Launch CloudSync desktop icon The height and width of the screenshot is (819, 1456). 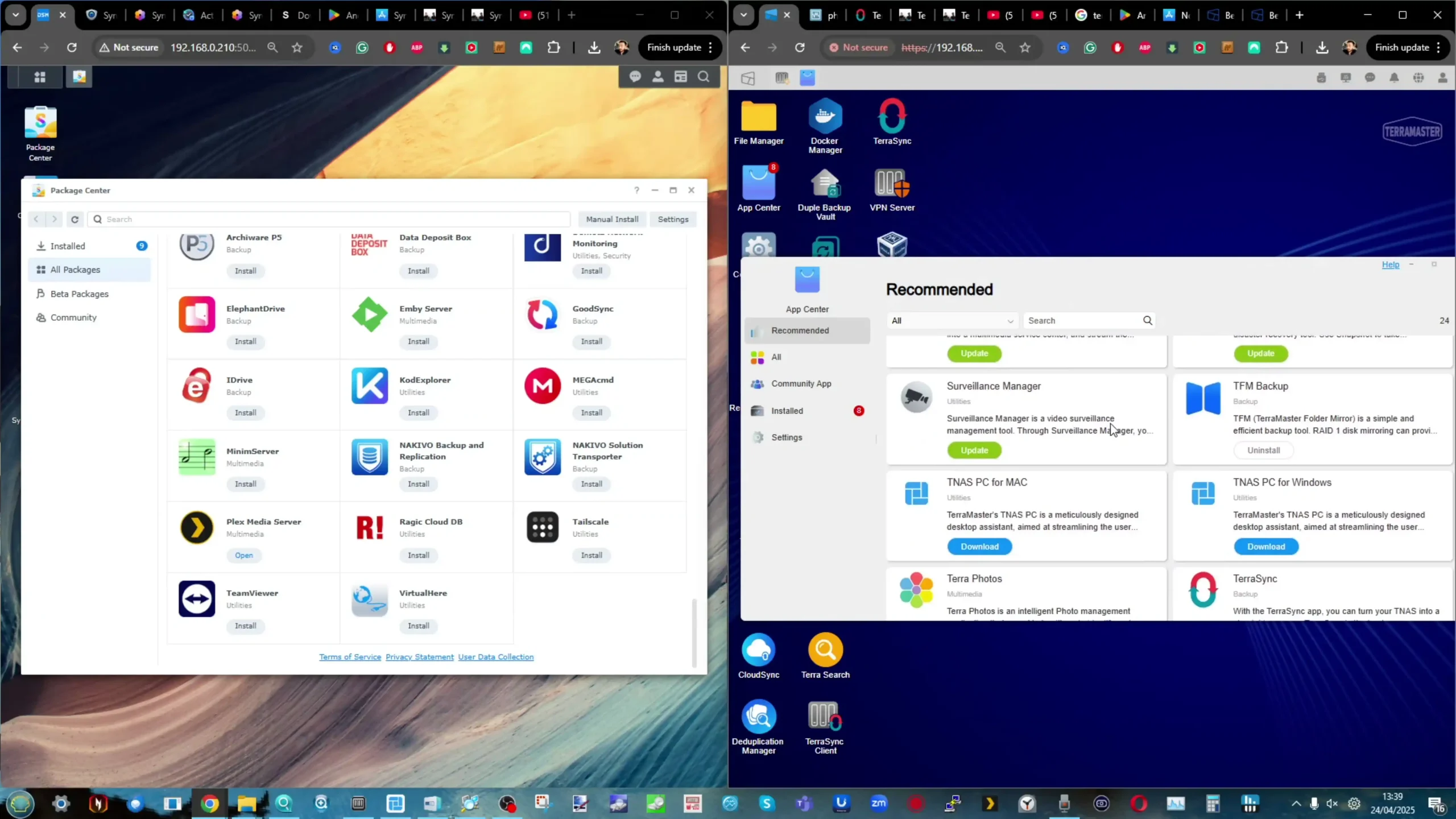pos(759,656)
